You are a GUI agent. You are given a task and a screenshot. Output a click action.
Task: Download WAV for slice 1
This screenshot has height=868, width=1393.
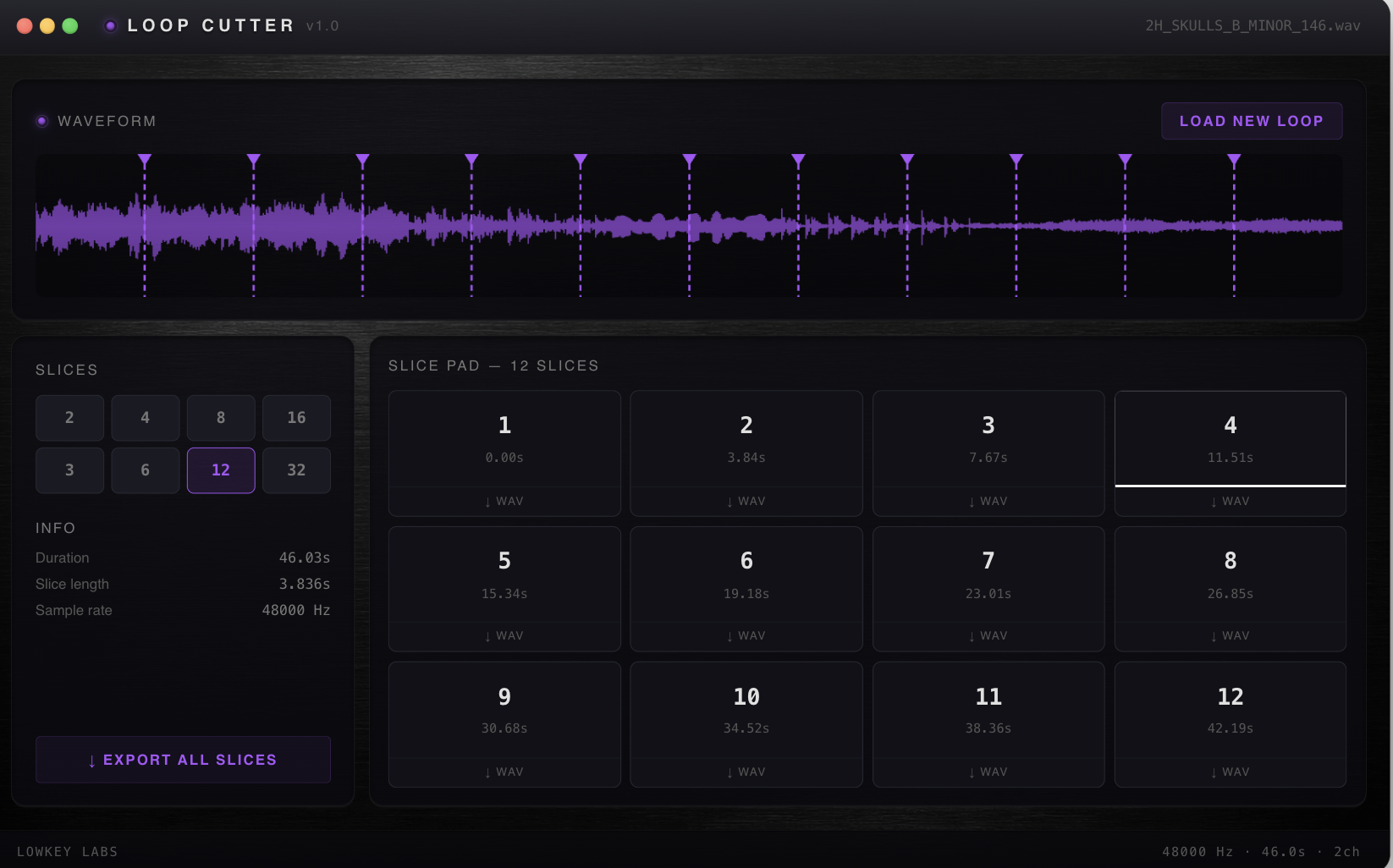click(504, 502)
